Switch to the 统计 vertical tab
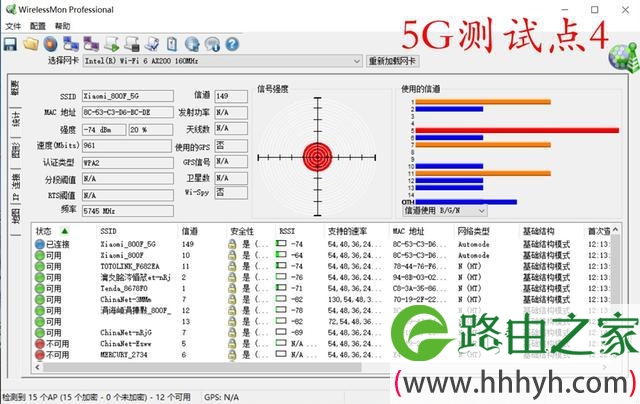Screen dimensions: 640x404 click(x=15, y=120)
